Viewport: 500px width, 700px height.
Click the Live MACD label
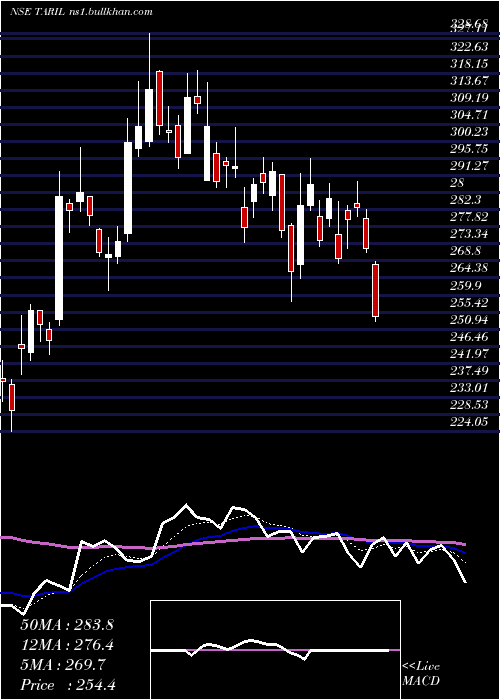click(x=421, y=673)
